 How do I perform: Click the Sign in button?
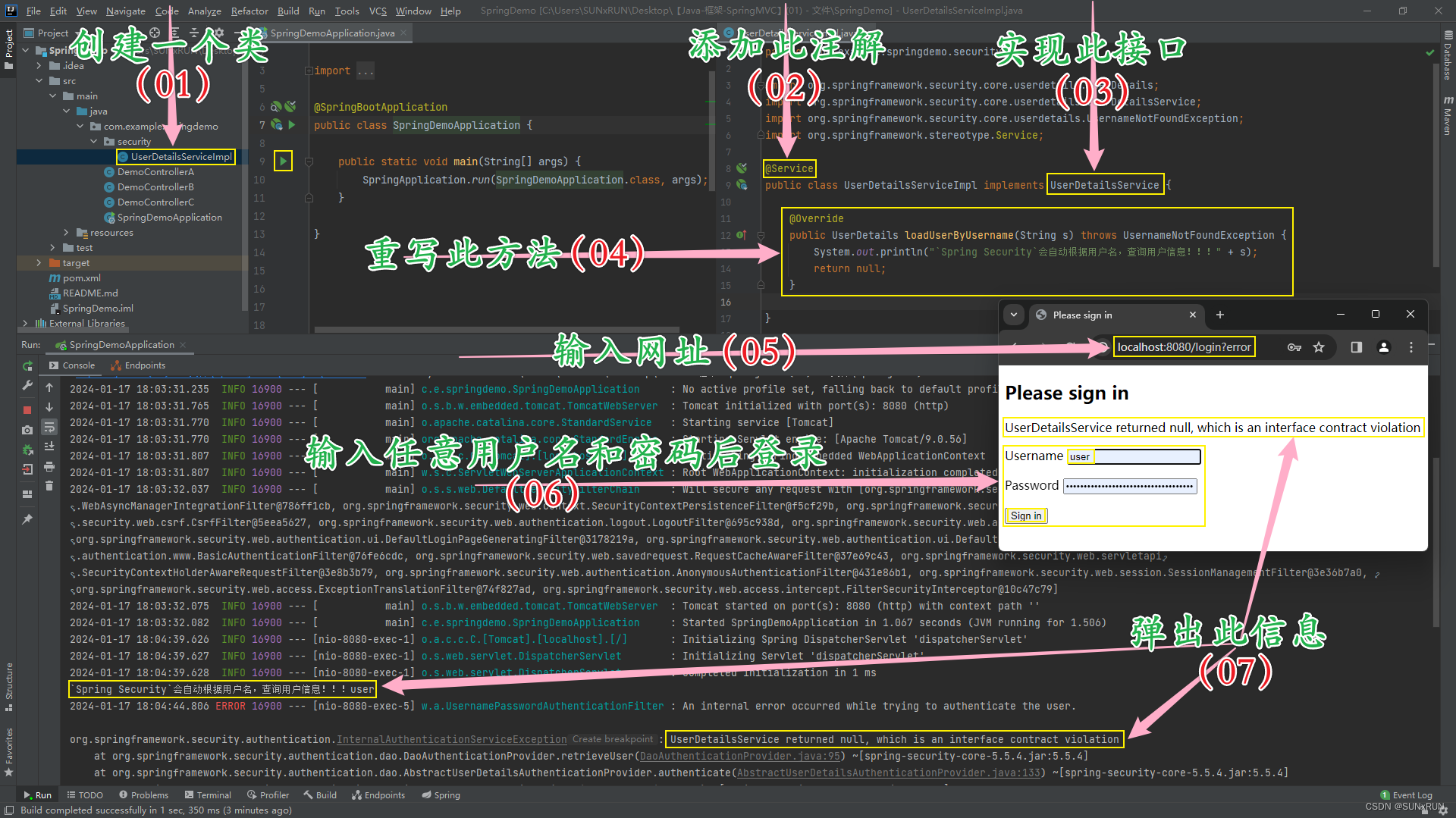coord(1026,516)
